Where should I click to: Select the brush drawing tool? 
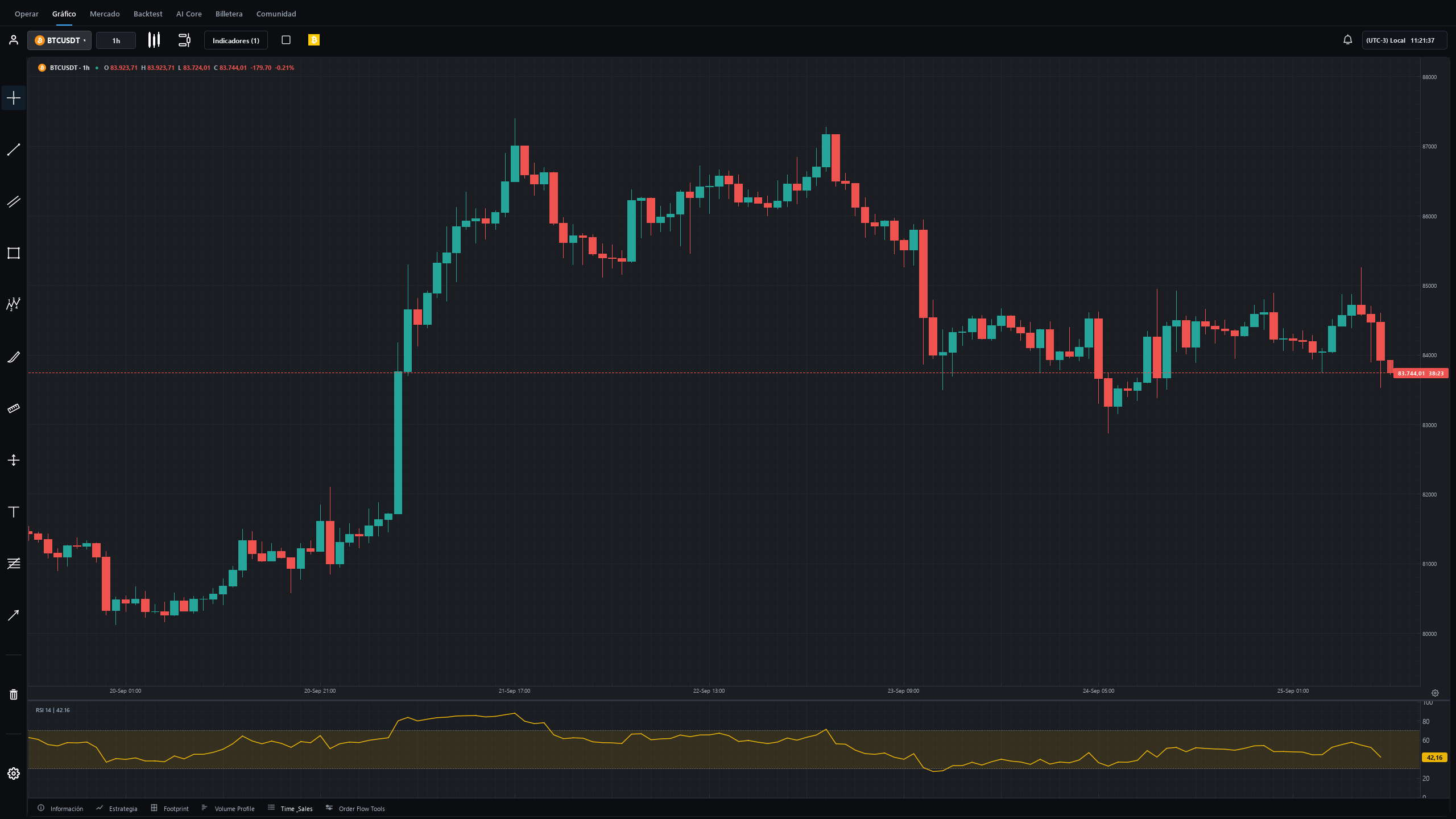tap(14, 357)
